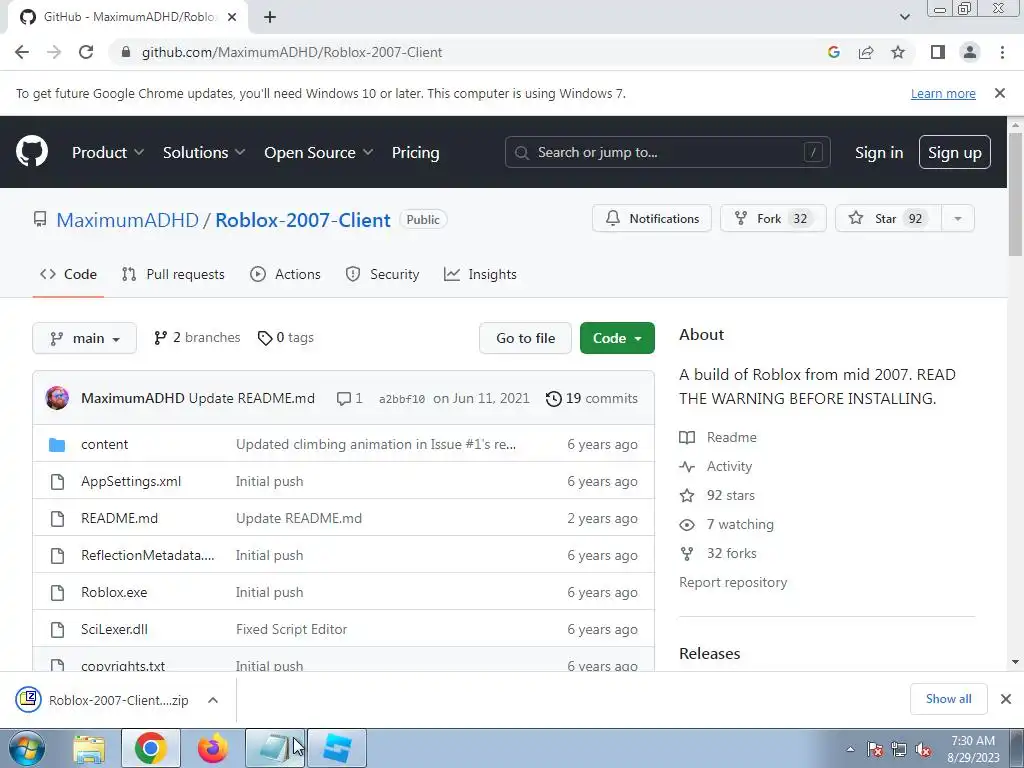Click Report repository link

point(733,582)
